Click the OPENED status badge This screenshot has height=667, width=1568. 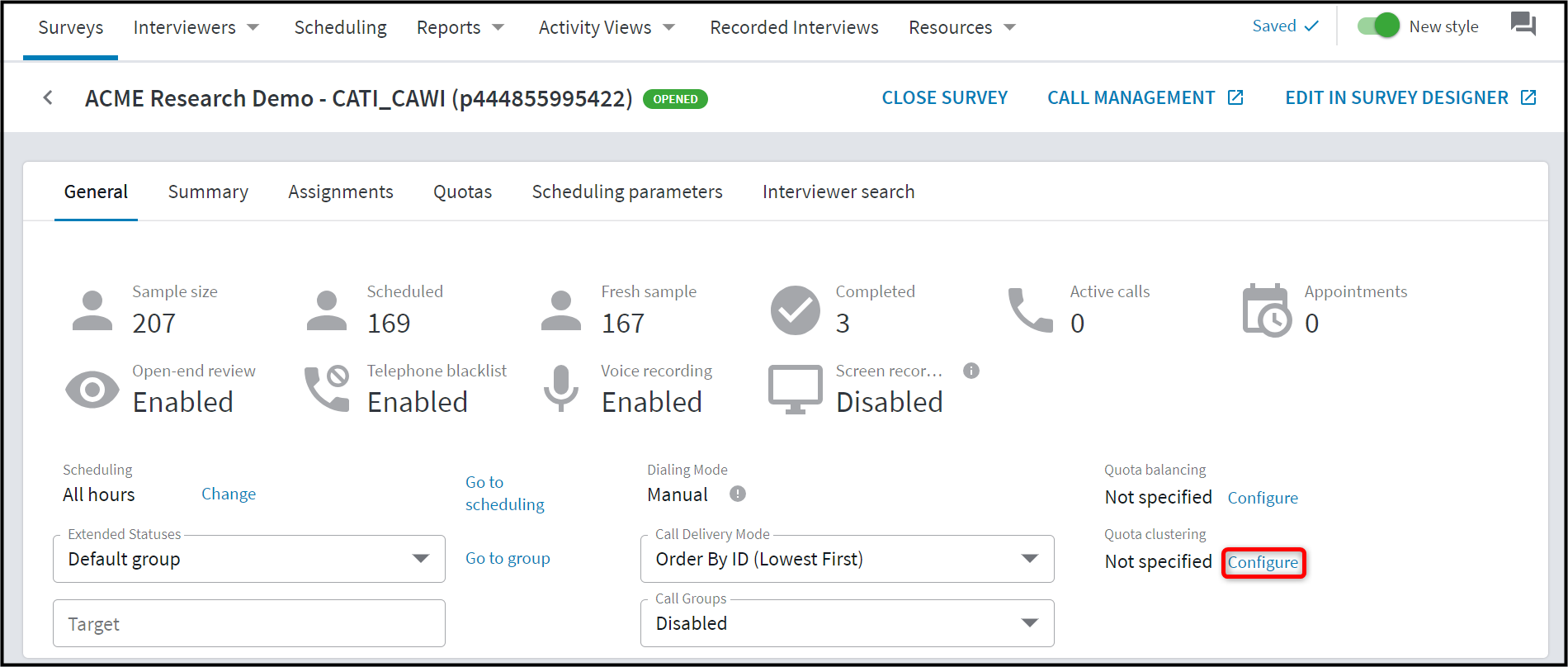[x=675, y=99]
